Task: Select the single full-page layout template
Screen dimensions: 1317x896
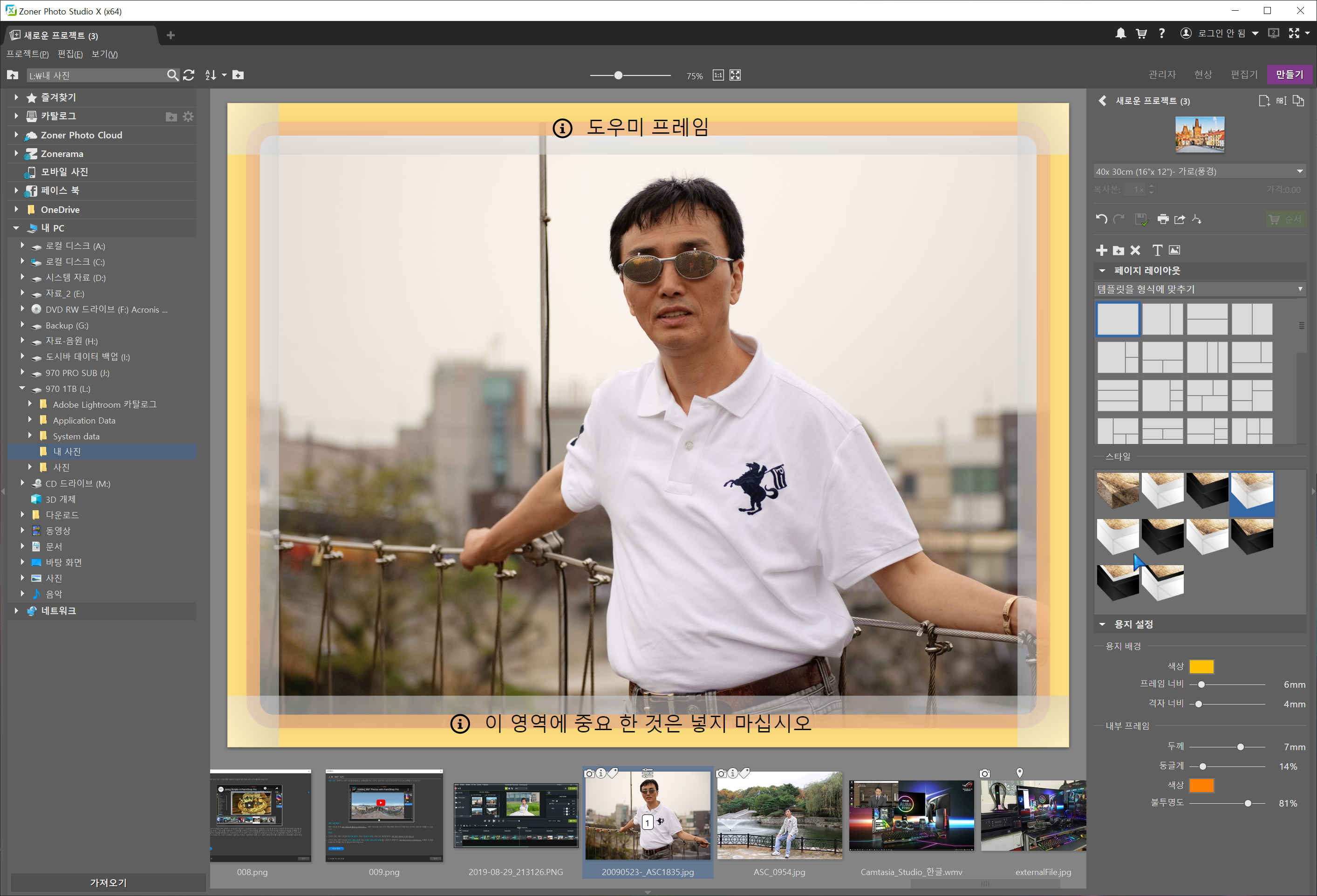Action: click(1118, 319)
